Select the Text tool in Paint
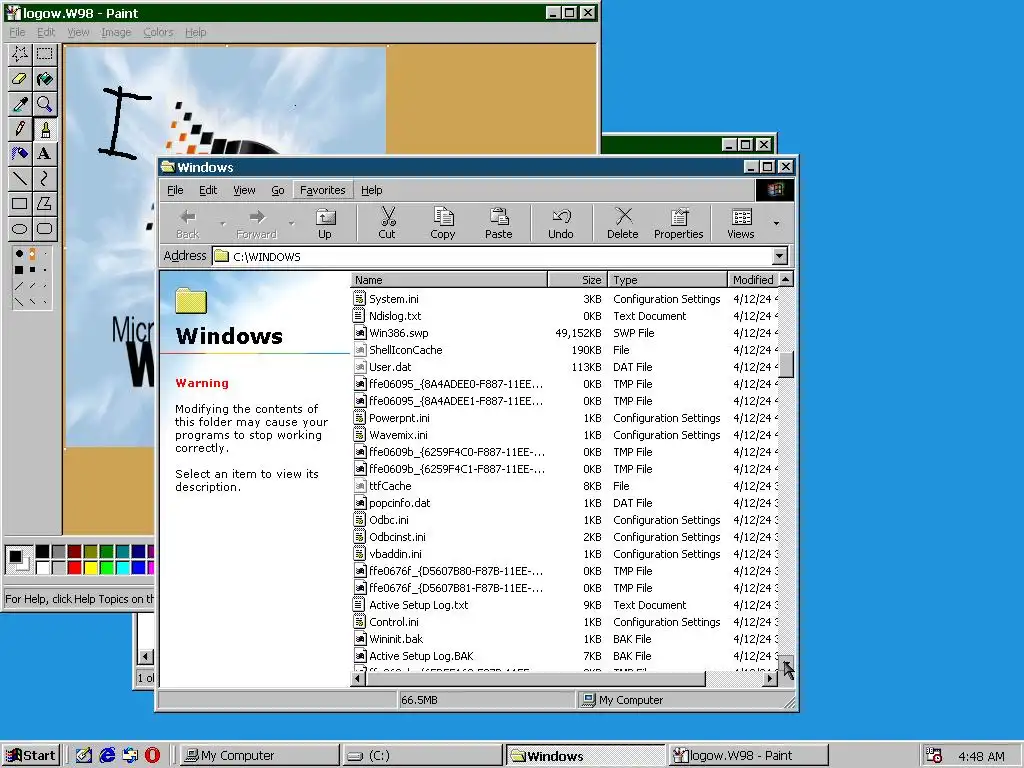Screen dimensions: 1024x768 44,153
